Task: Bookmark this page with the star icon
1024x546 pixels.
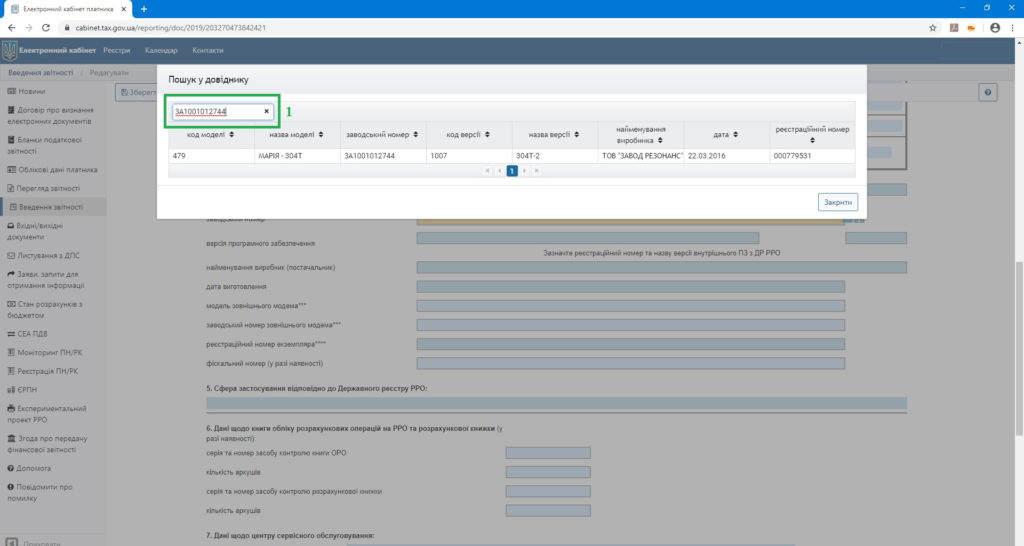Action: coord(932,28)
